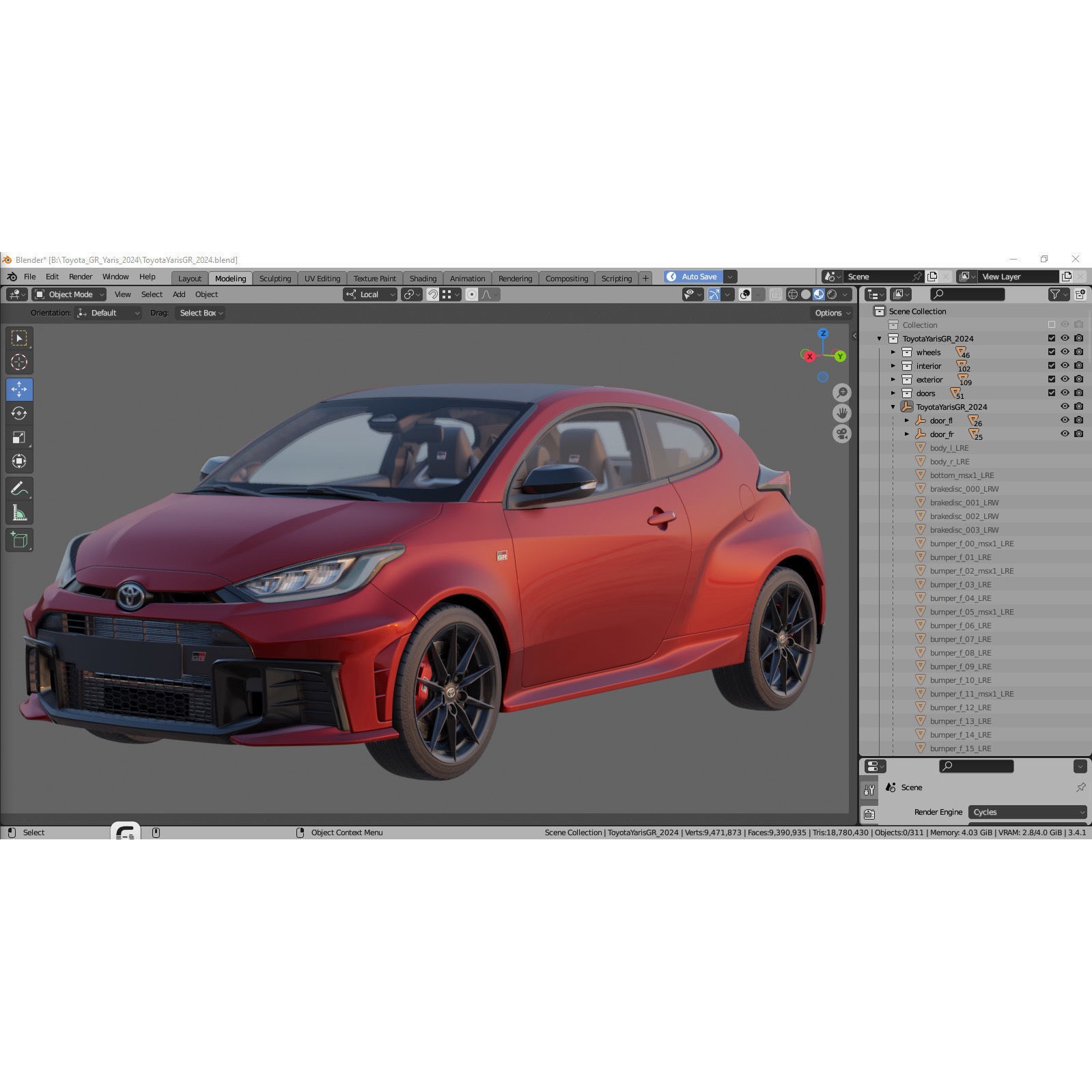This screenshot has height=1092, width=1092.
Task: Switch to solid viewport shading
Action: (x=806, y=294)
